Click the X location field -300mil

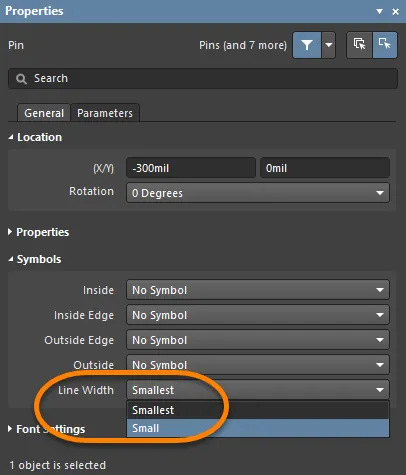pyautogui.click(x=191, y=168)
